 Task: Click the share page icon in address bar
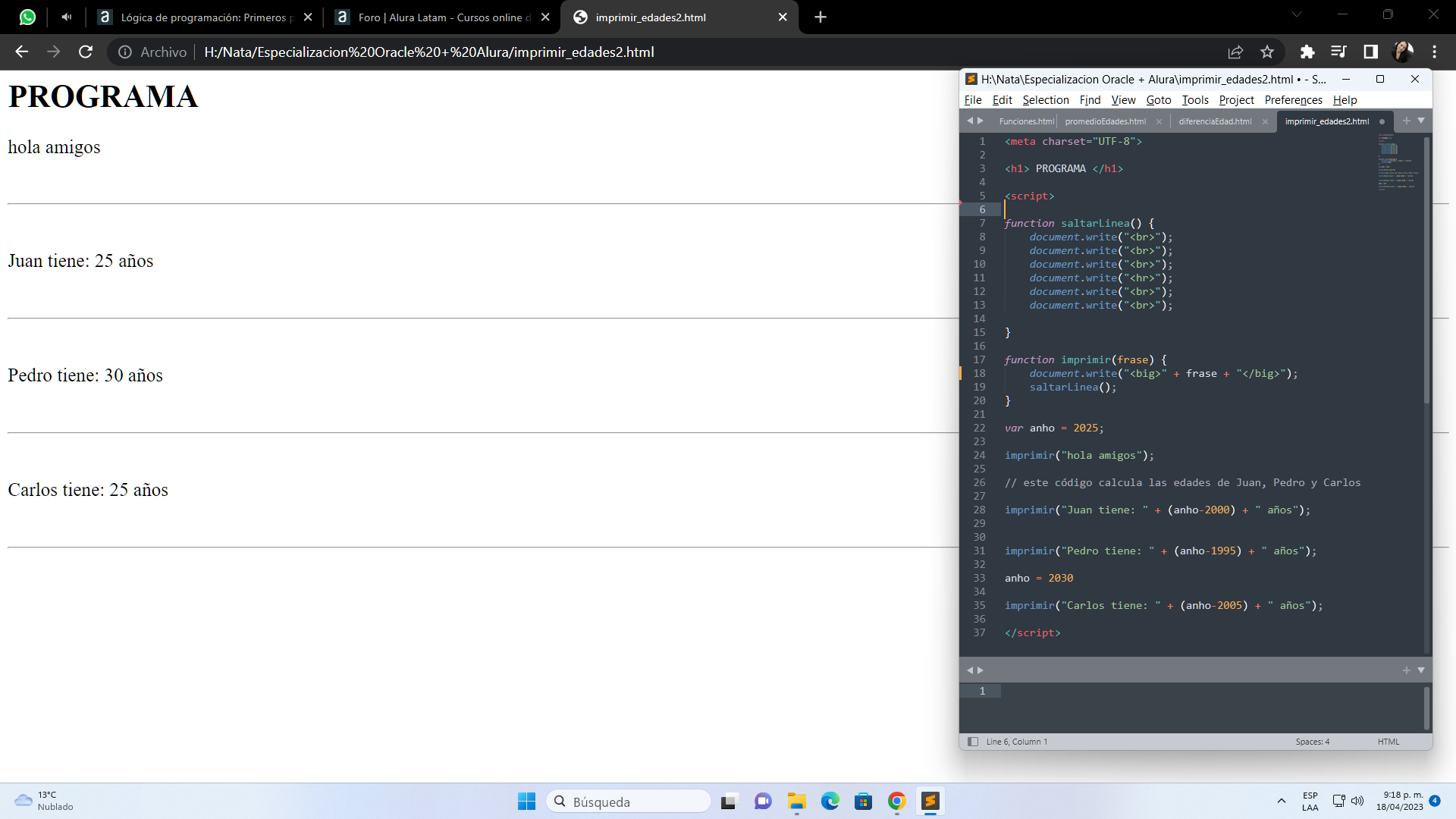(1235, 52)
